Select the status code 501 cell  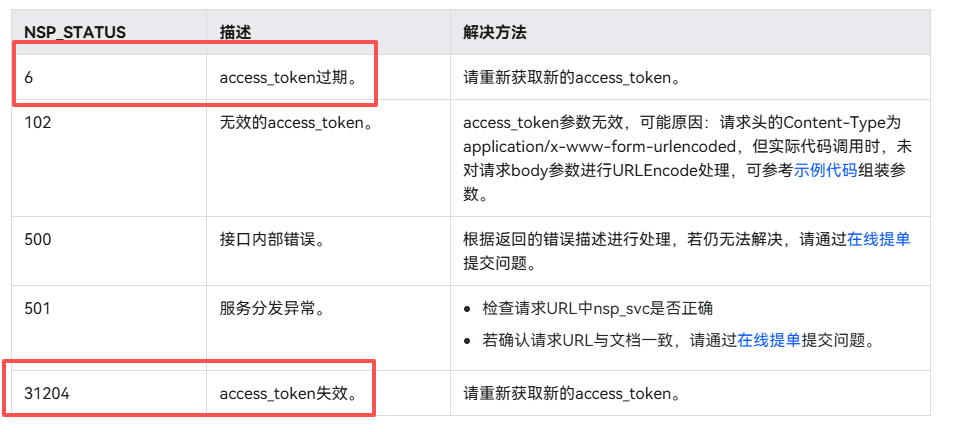coord(38,308)
